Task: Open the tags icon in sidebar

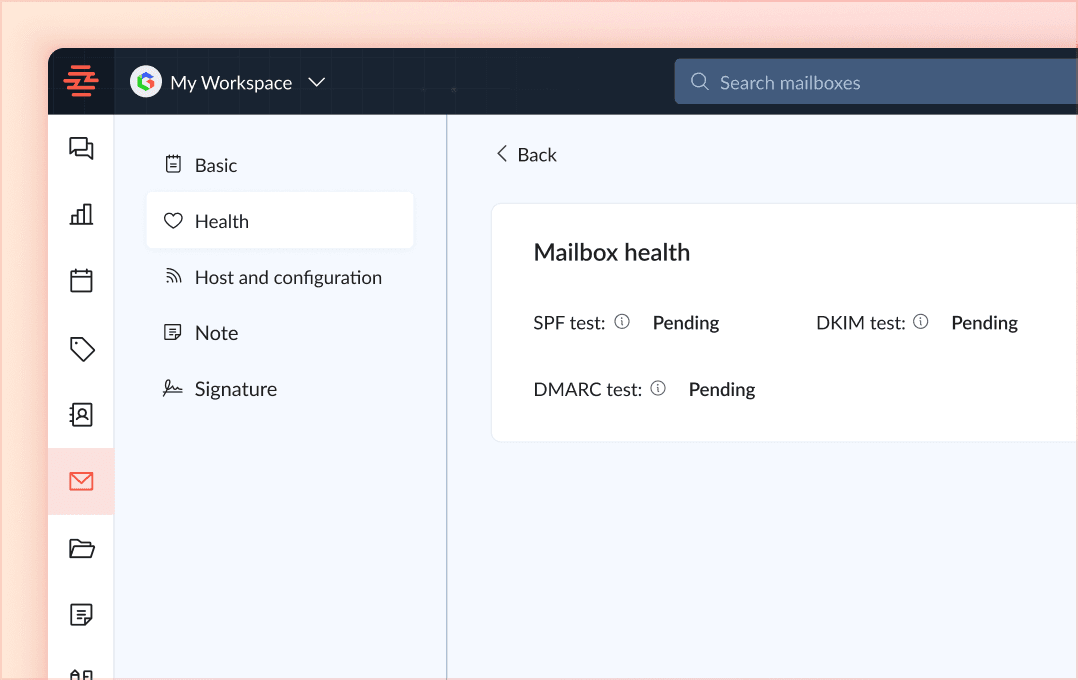Action: click(x=82, y=349)
